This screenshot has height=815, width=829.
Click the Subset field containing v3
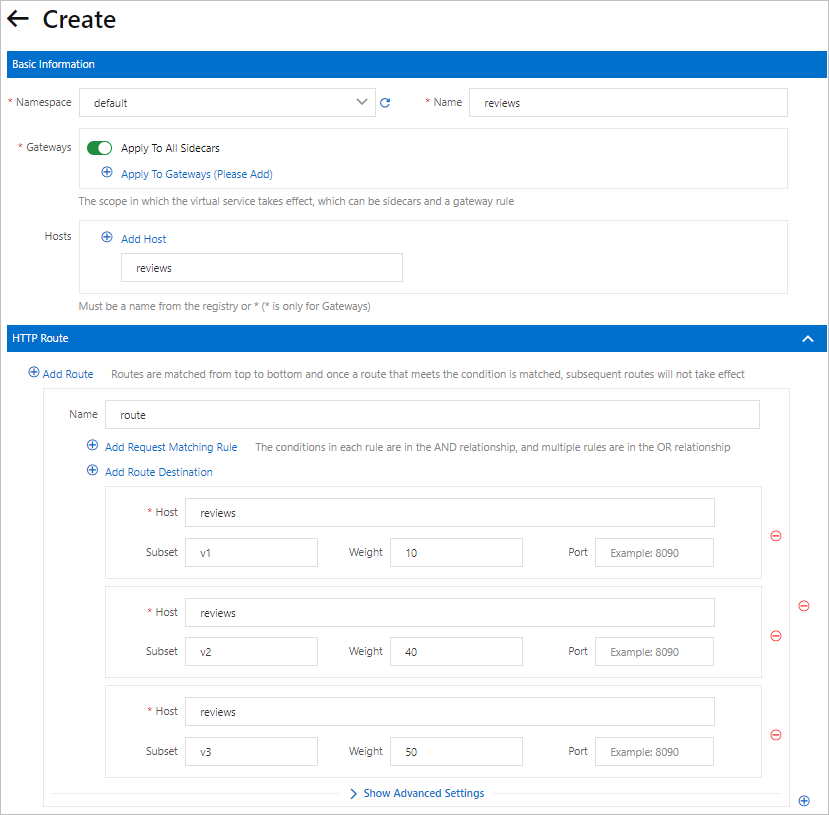pos(251,752)
